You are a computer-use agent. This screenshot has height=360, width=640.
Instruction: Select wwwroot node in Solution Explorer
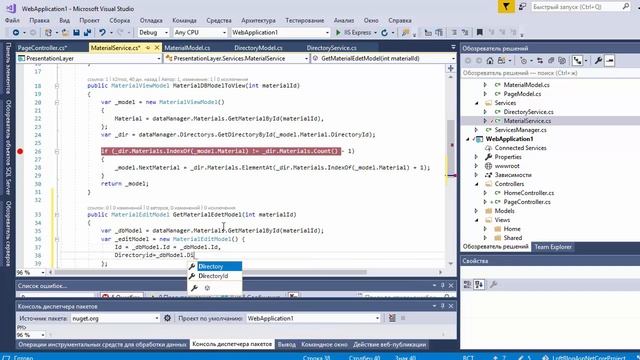507,166
